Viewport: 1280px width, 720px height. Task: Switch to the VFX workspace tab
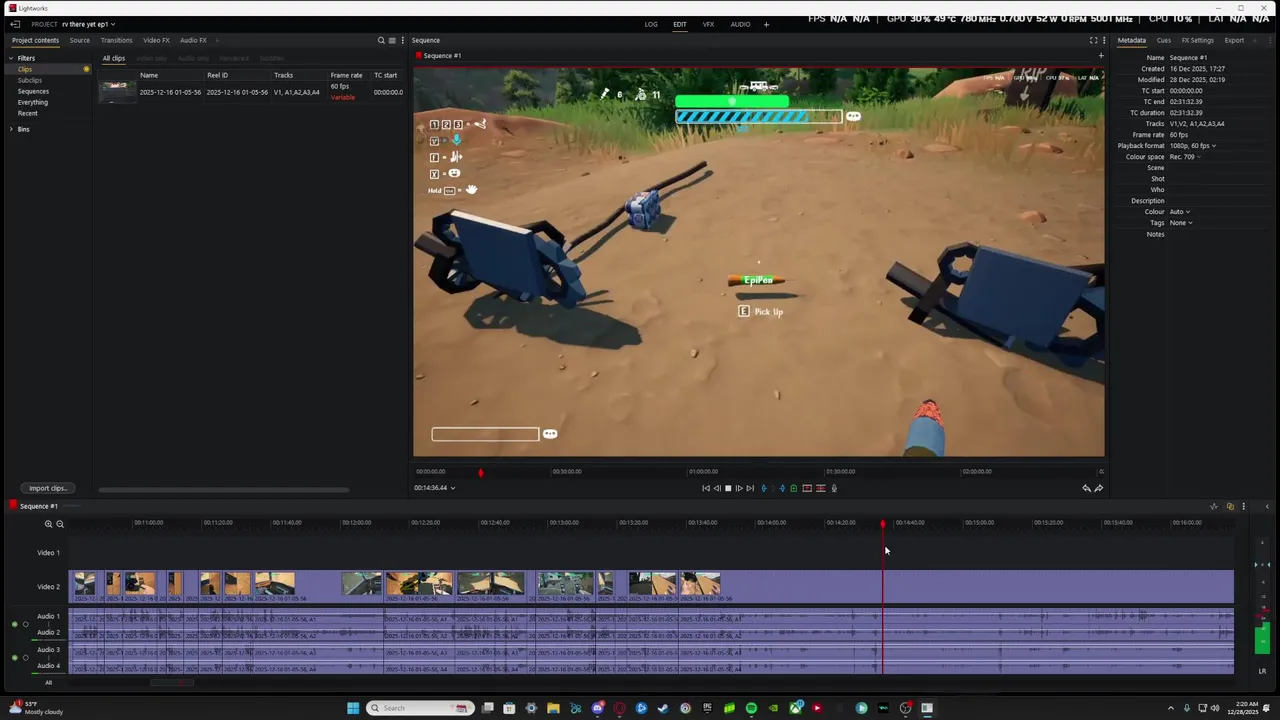708,24
